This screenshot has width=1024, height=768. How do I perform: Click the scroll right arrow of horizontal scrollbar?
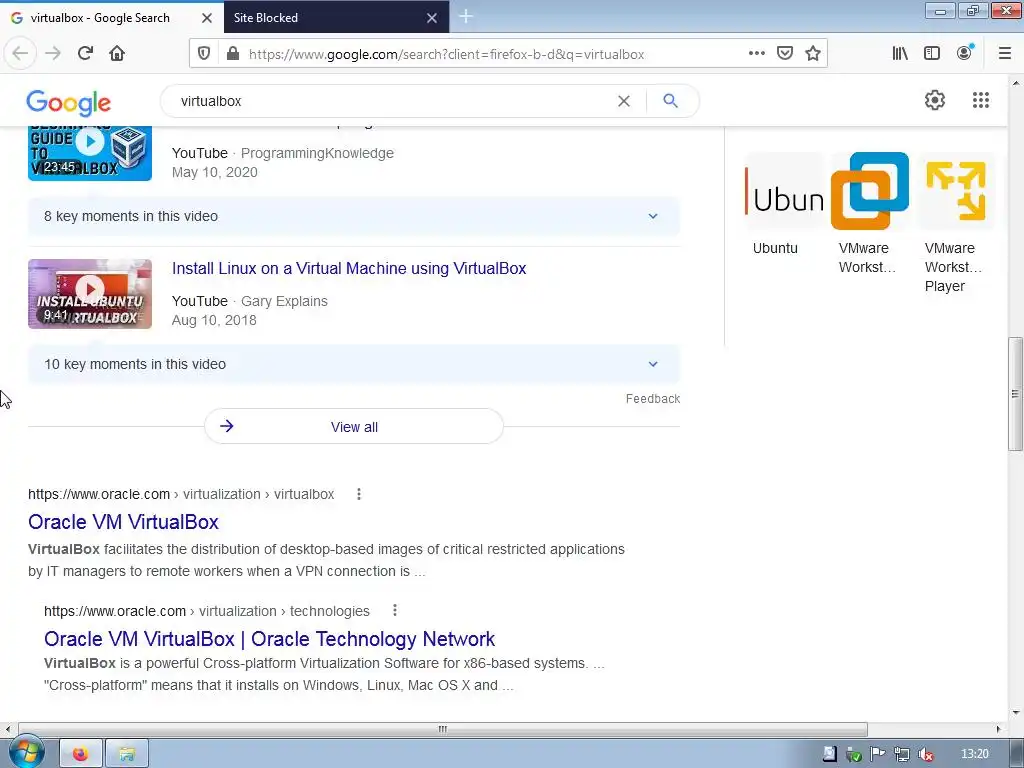(x=999, y=729)
